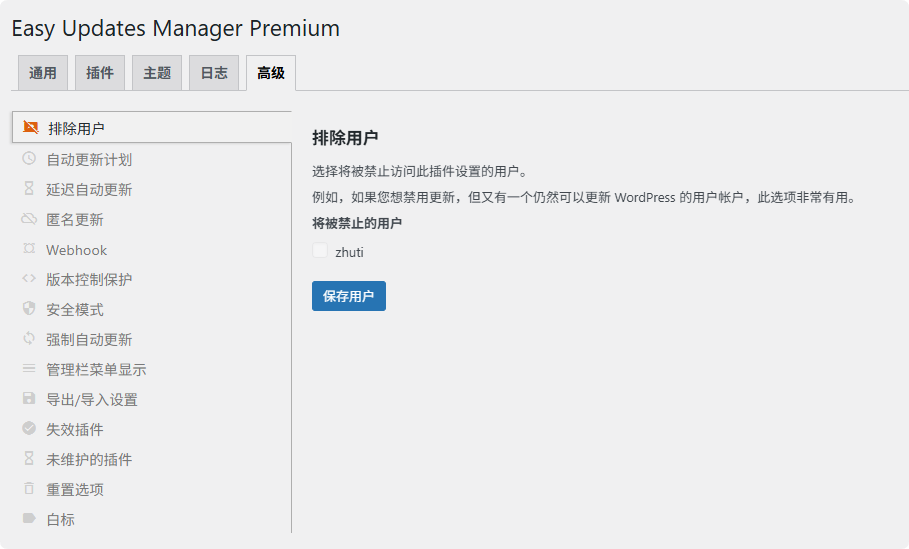Click the trash icon beside 重置选项
The image size is (909, 549).
tap(29, 488)
